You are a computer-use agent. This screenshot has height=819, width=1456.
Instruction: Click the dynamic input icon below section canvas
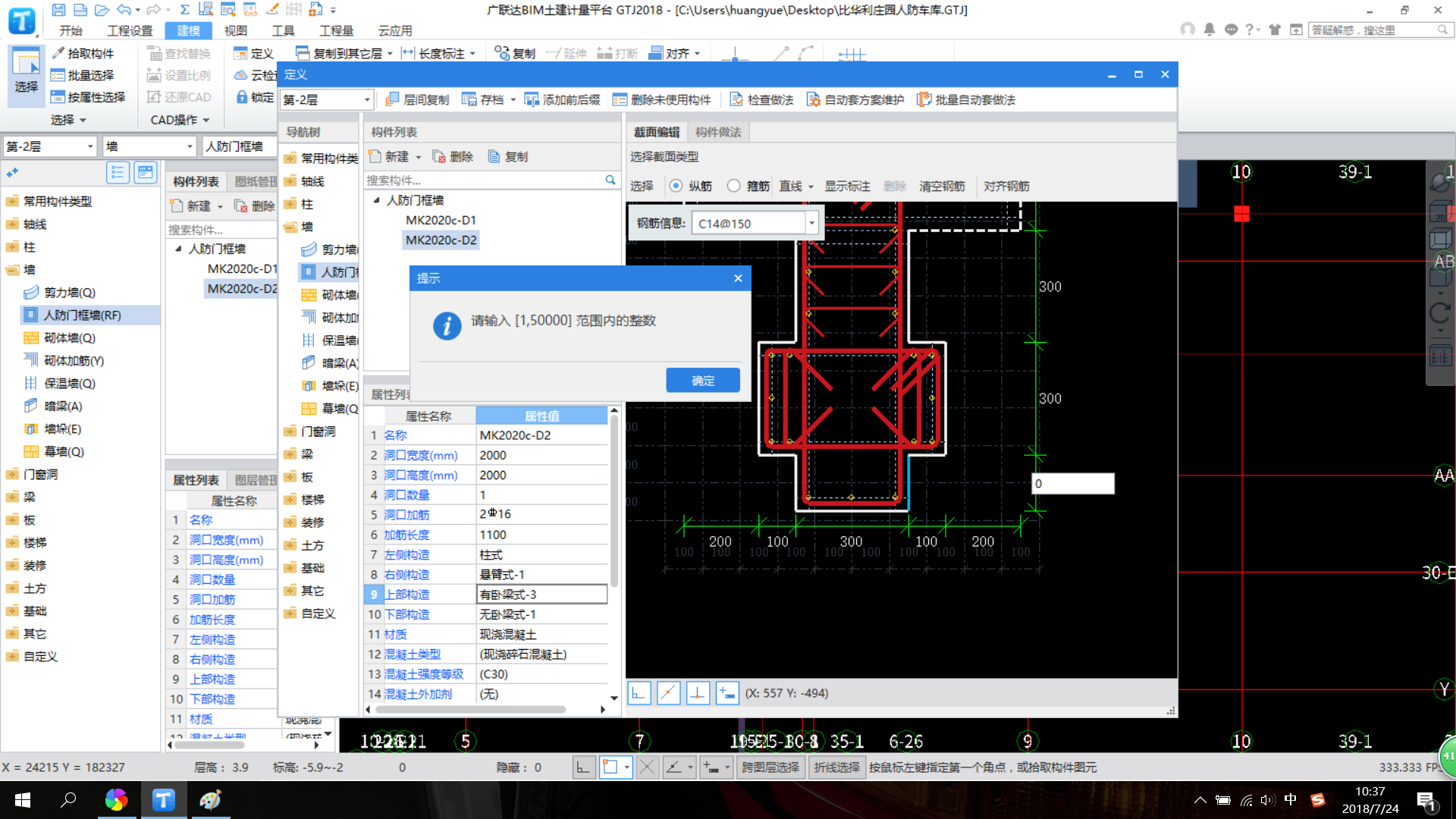727,693
